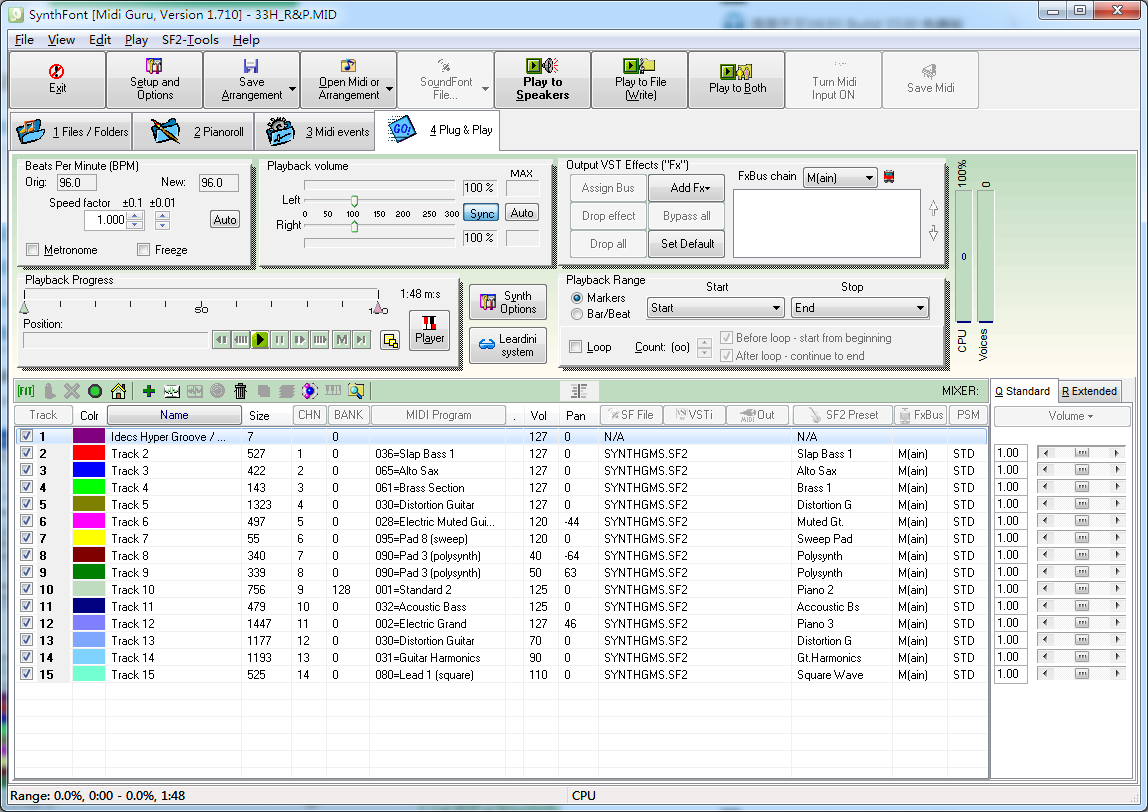Uncheck track 1 Idecs Hyper Groove checkbox
Screen dimensions: 1148x812
(26, 436)
